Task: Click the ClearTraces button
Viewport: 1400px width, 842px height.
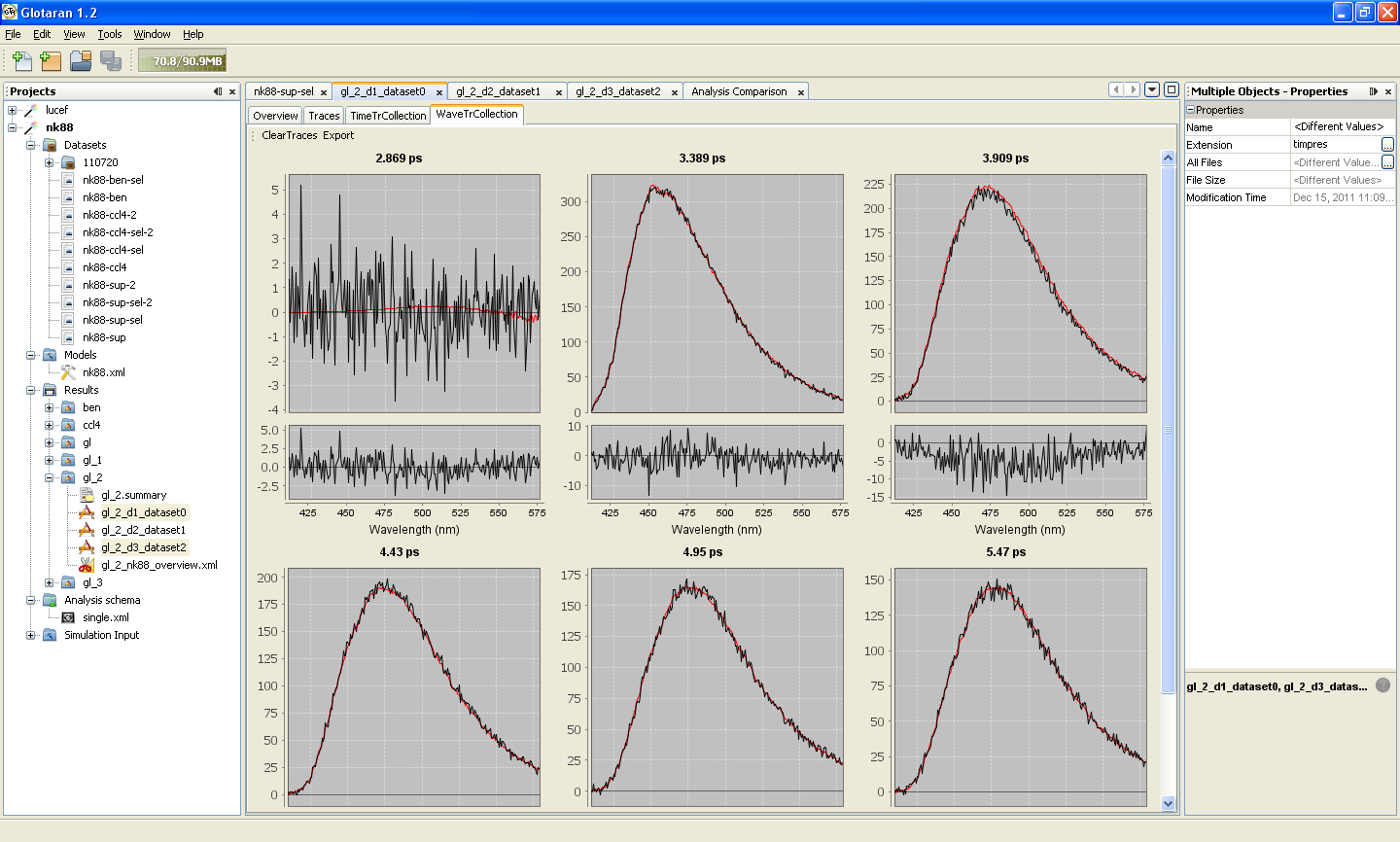Action: (289, 135)
